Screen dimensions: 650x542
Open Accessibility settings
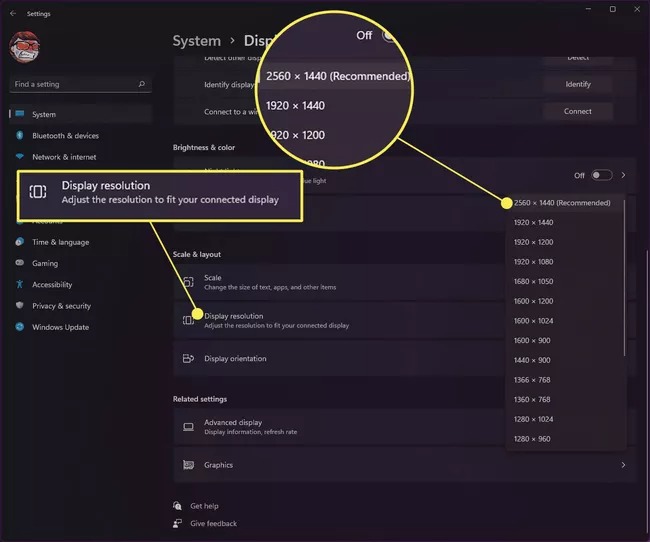tap(52, 284)
